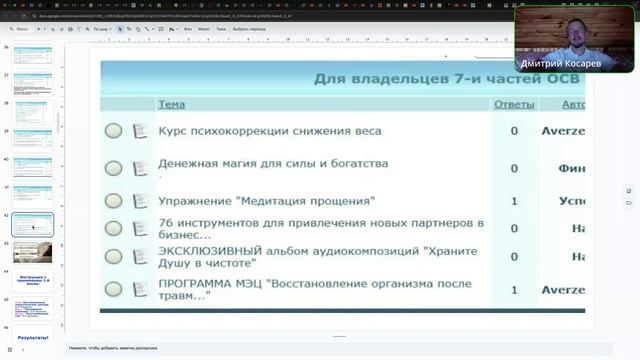This screenshot has width=640, height=360.
Task: Select slide 45 thumbnail
Action: (33, 309)
